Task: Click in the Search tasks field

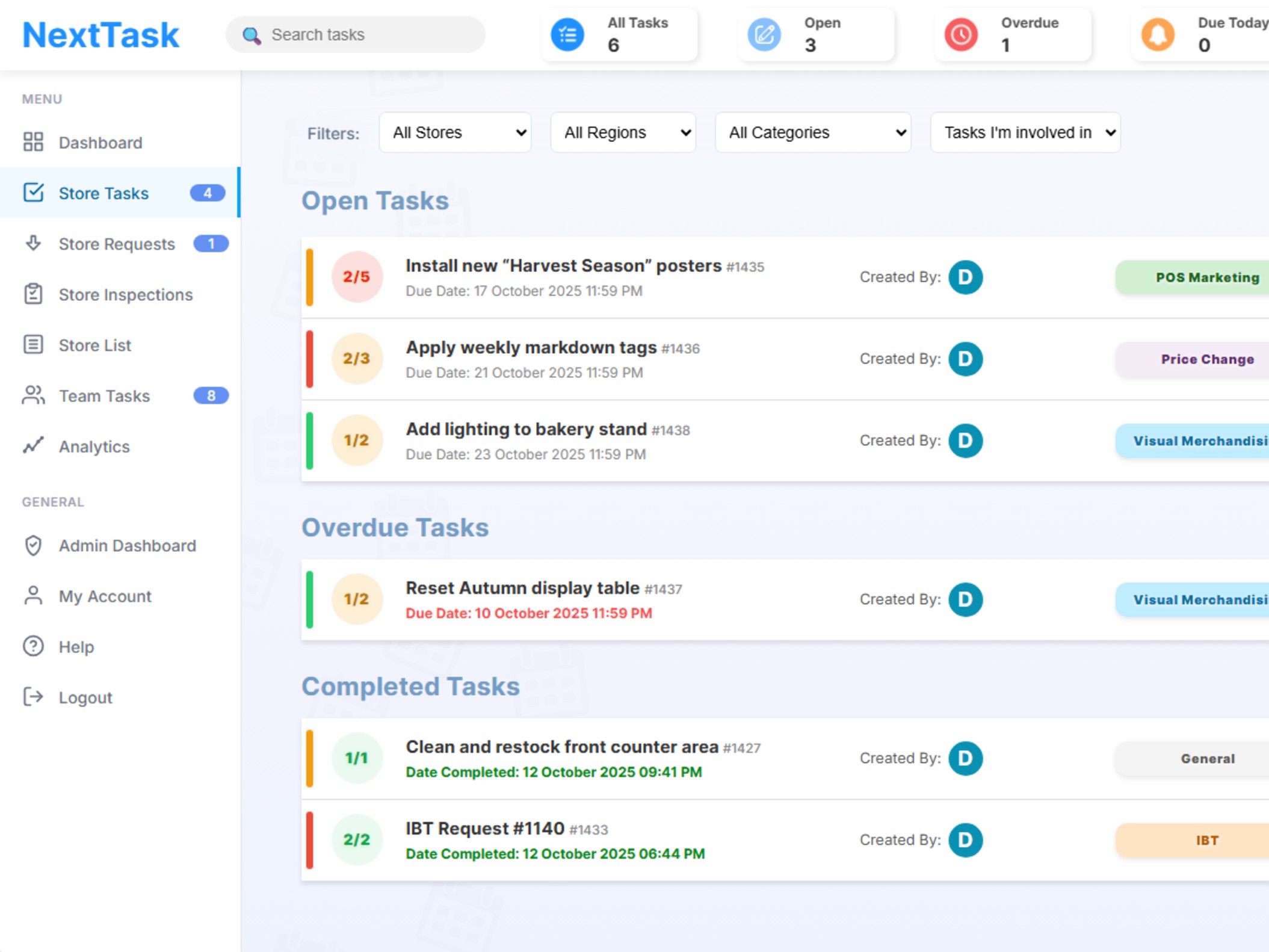Action: point(356,35)
